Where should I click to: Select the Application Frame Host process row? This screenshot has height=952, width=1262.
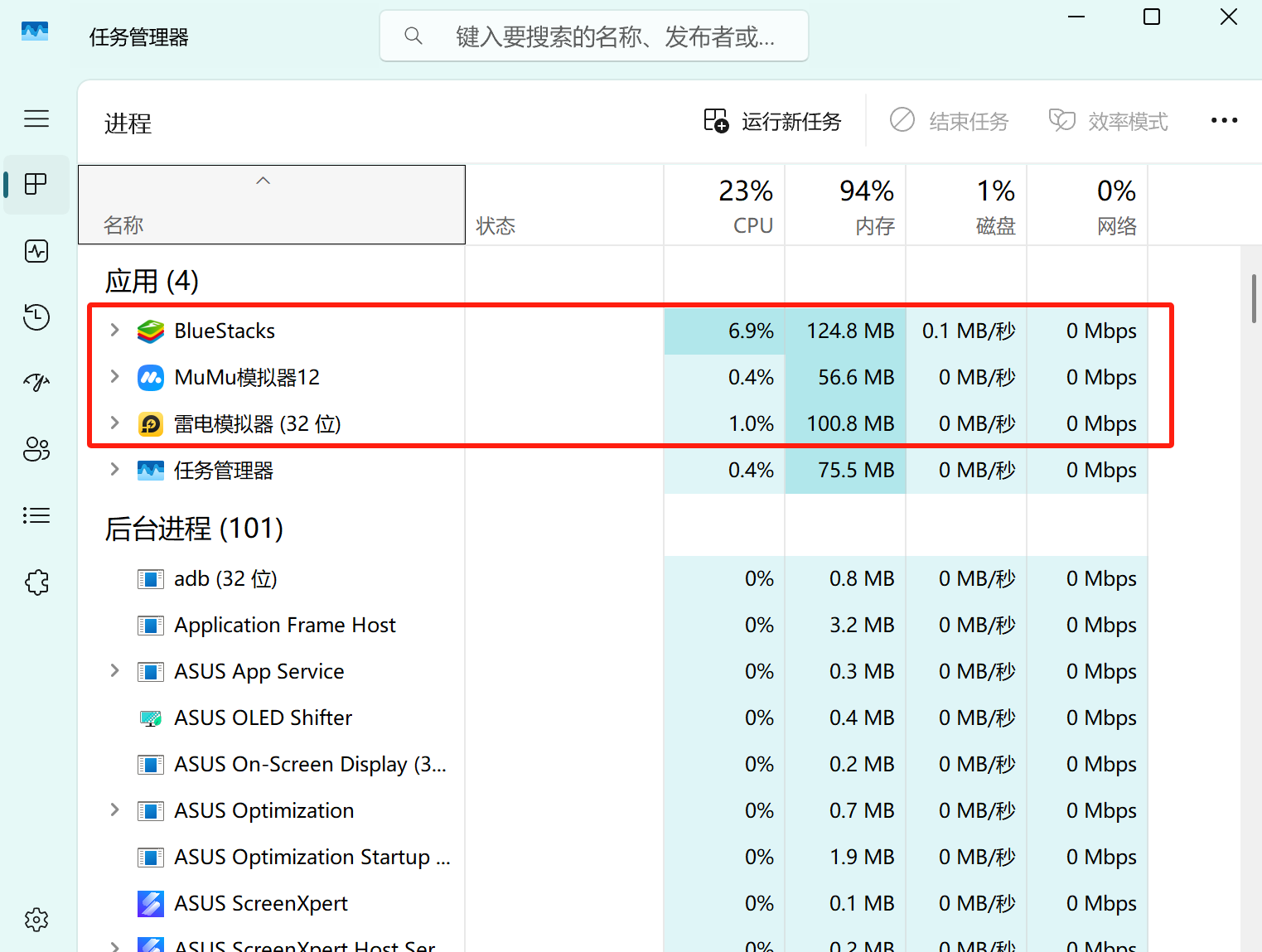point(613,625)
